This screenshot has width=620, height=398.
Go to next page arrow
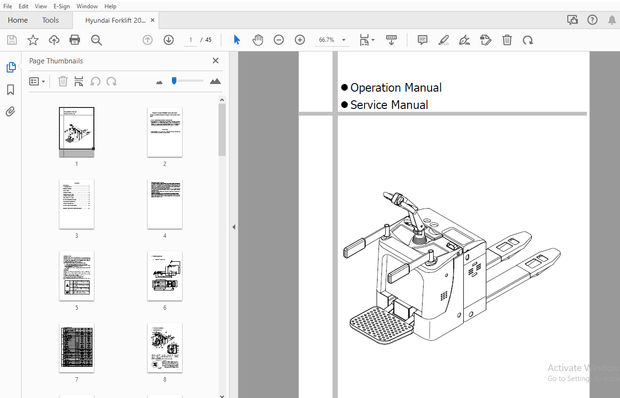(x=169, y=40)
